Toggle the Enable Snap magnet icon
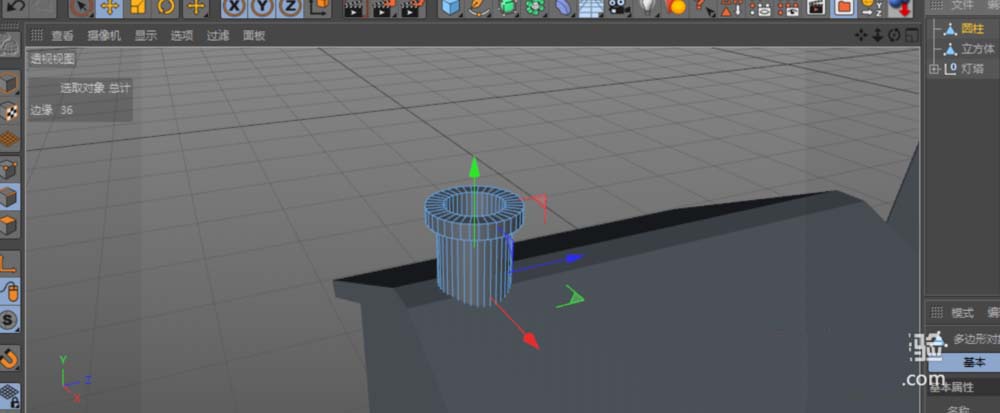The height and width of the screenshot is (413, 1000). [x=10, y=358]
